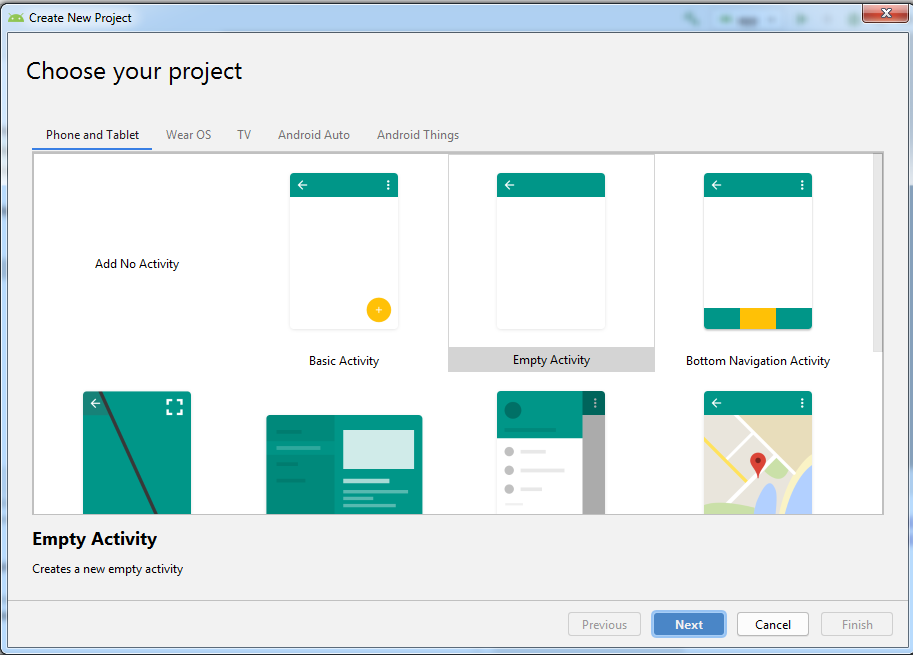
Task: Click the yellow bottom navigation bar segment
Action: (x=758, y=318)
